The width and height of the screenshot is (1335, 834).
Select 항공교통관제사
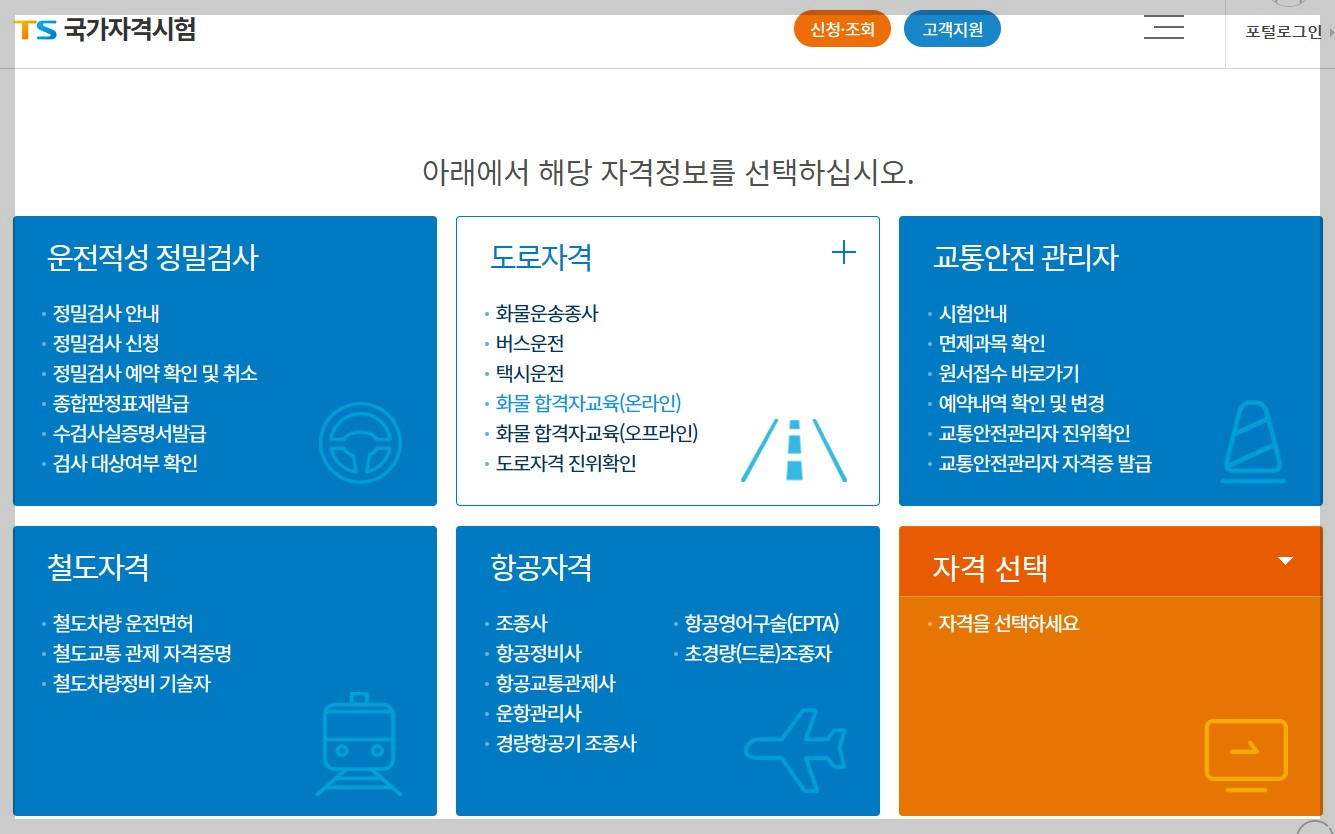(555, 684)
